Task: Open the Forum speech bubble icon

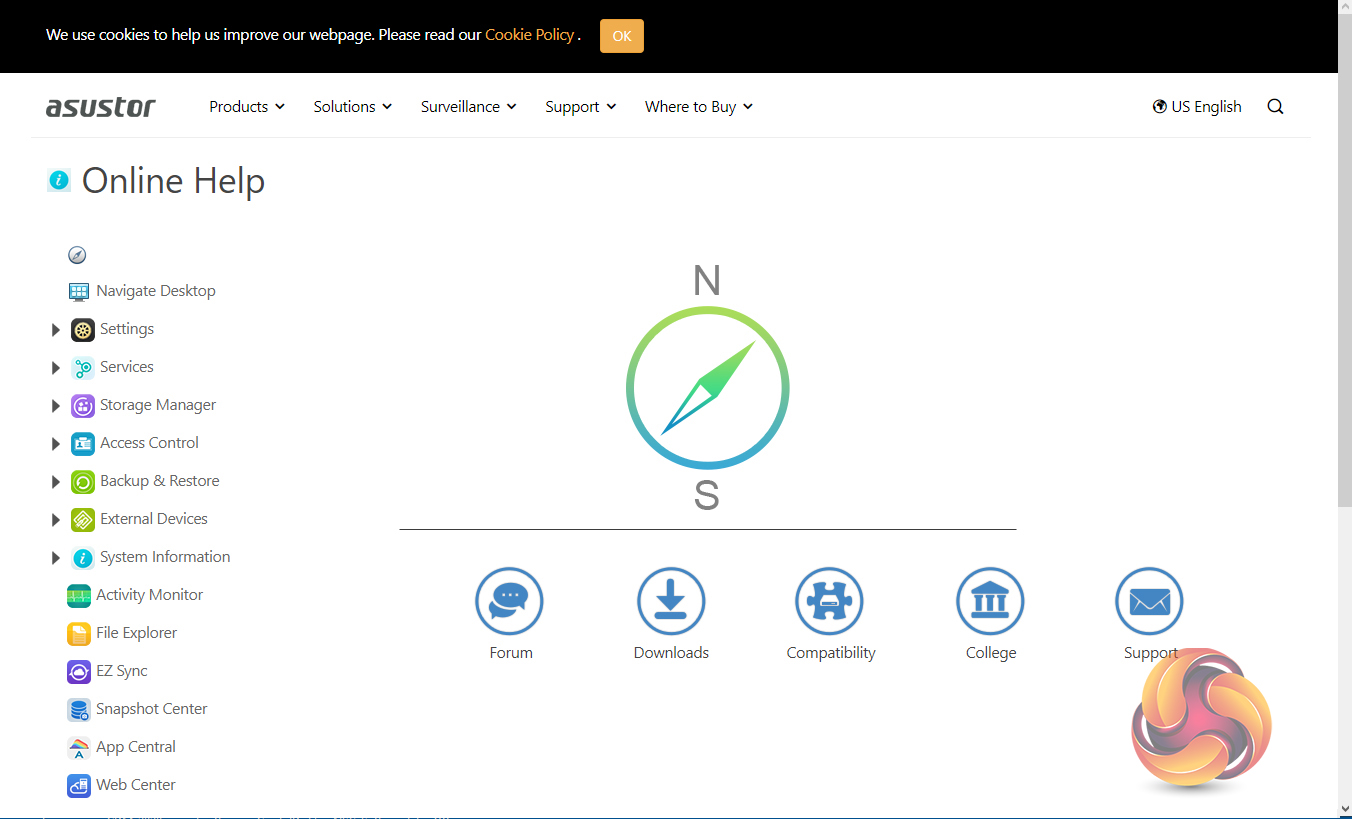Action: [x=509, y=602]
